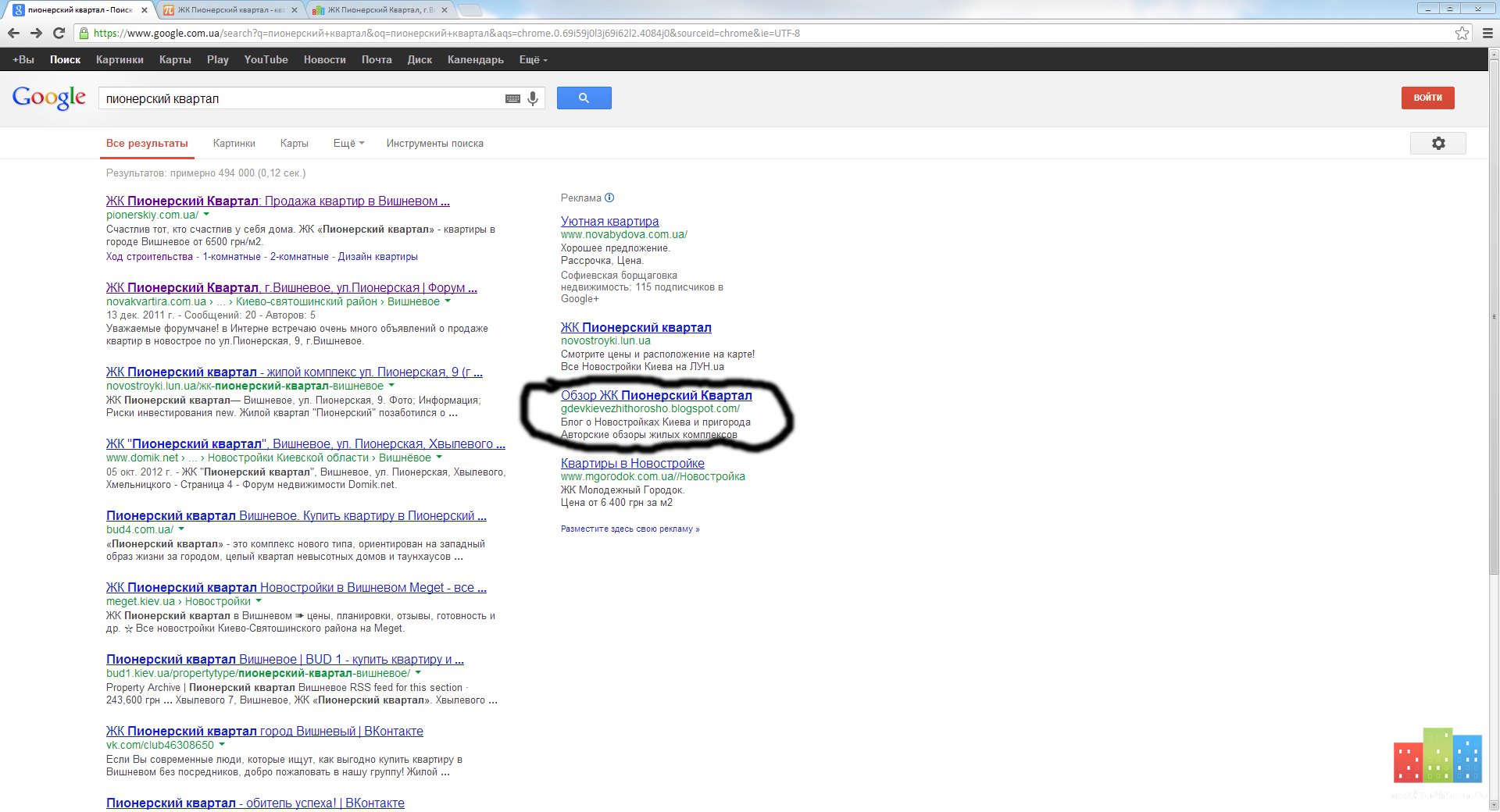Open result Пионерский квартал Вишневое BUD 1
The image size is (1500, 812).
(284, 659)
